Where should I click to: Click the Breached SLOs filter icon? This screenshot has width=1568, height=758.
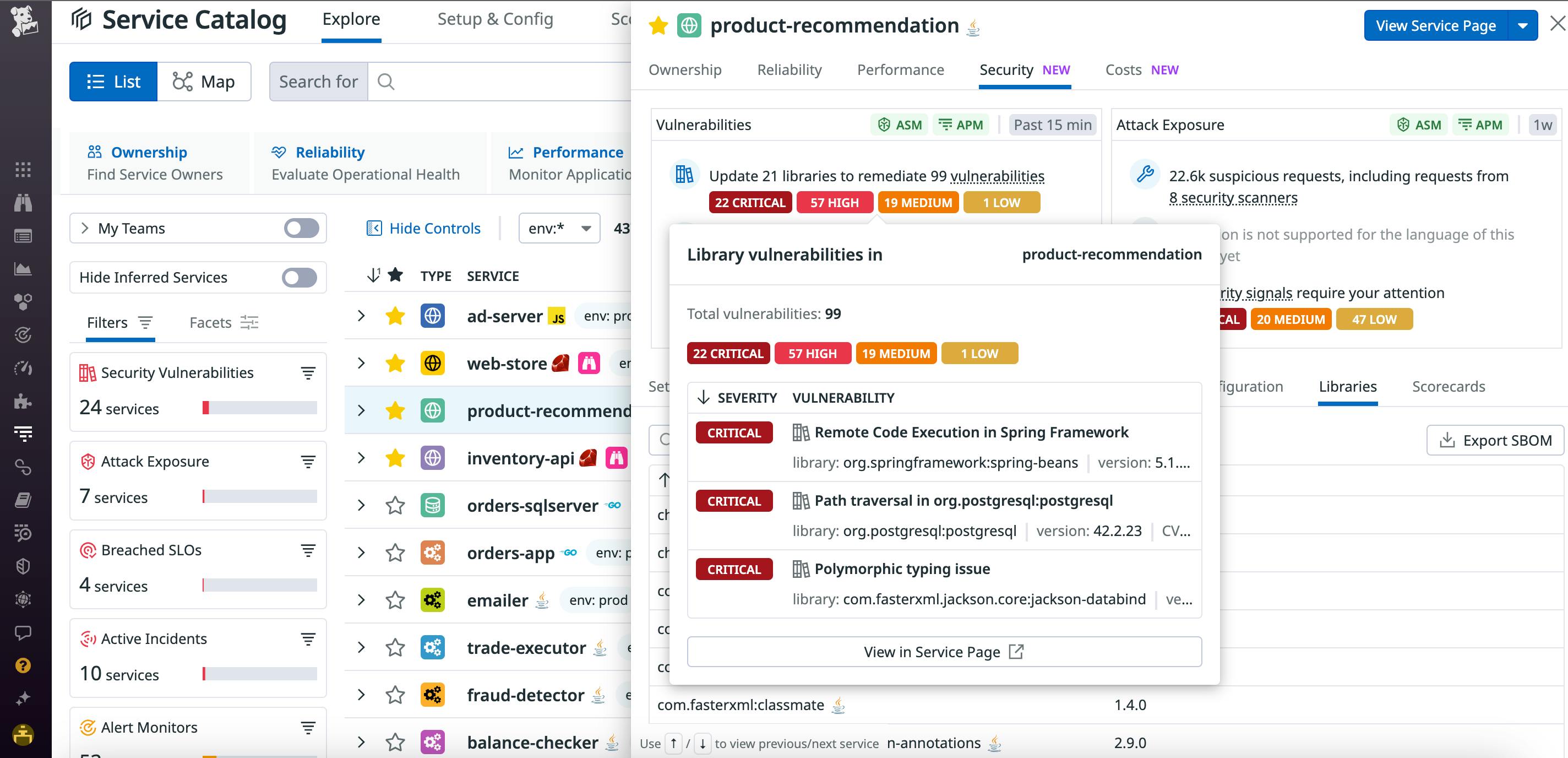[308, 550]
